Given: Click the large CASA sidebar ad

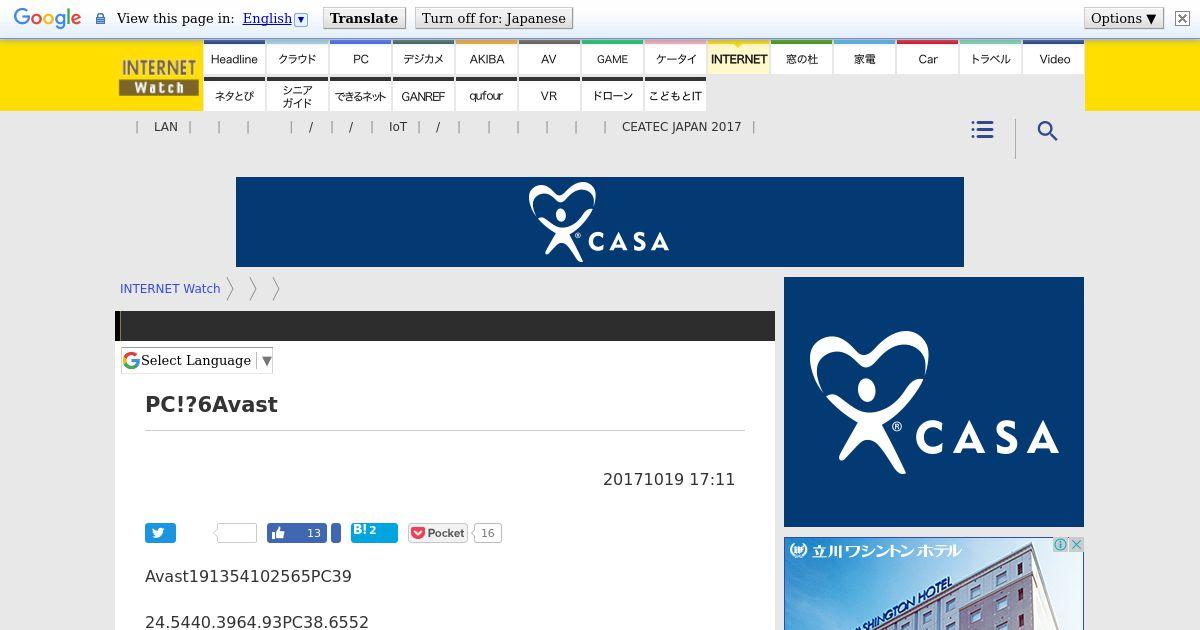Looking at the screenshot, I should click(x=934, y=402).
